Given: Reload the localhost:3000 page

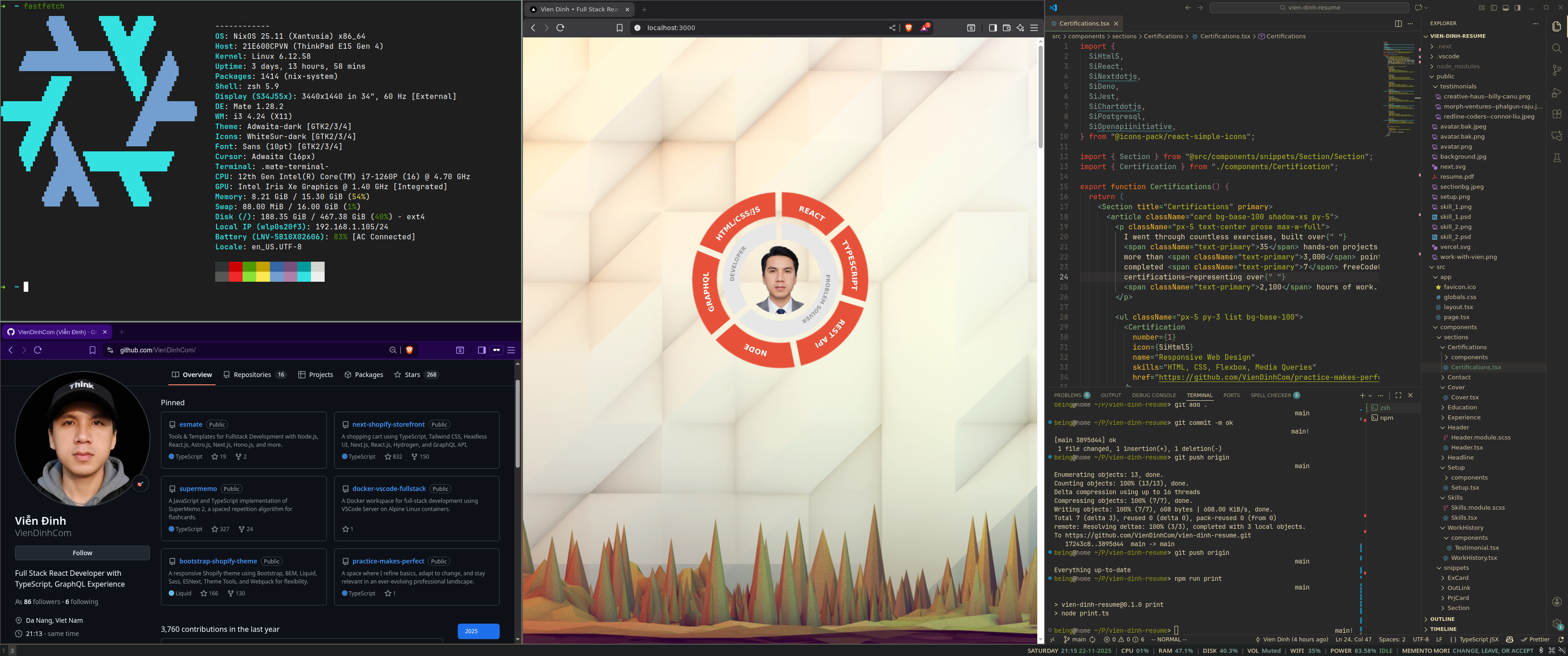Looking at the screenshot, I should (560, 27).
